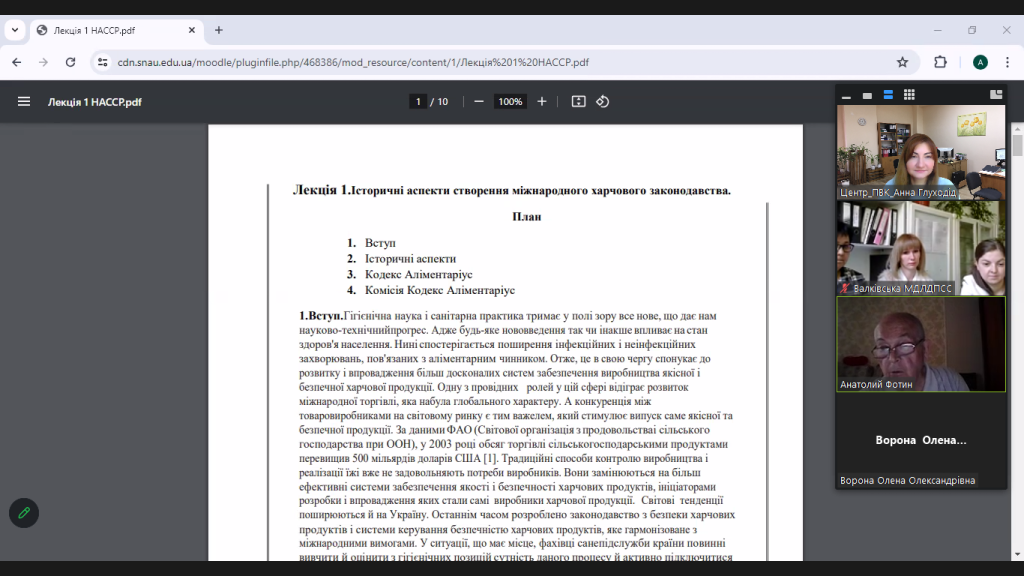This screenshot has width=1024, height=576.
Task: Open a new browser tab
Action: [x=219, y=30]
